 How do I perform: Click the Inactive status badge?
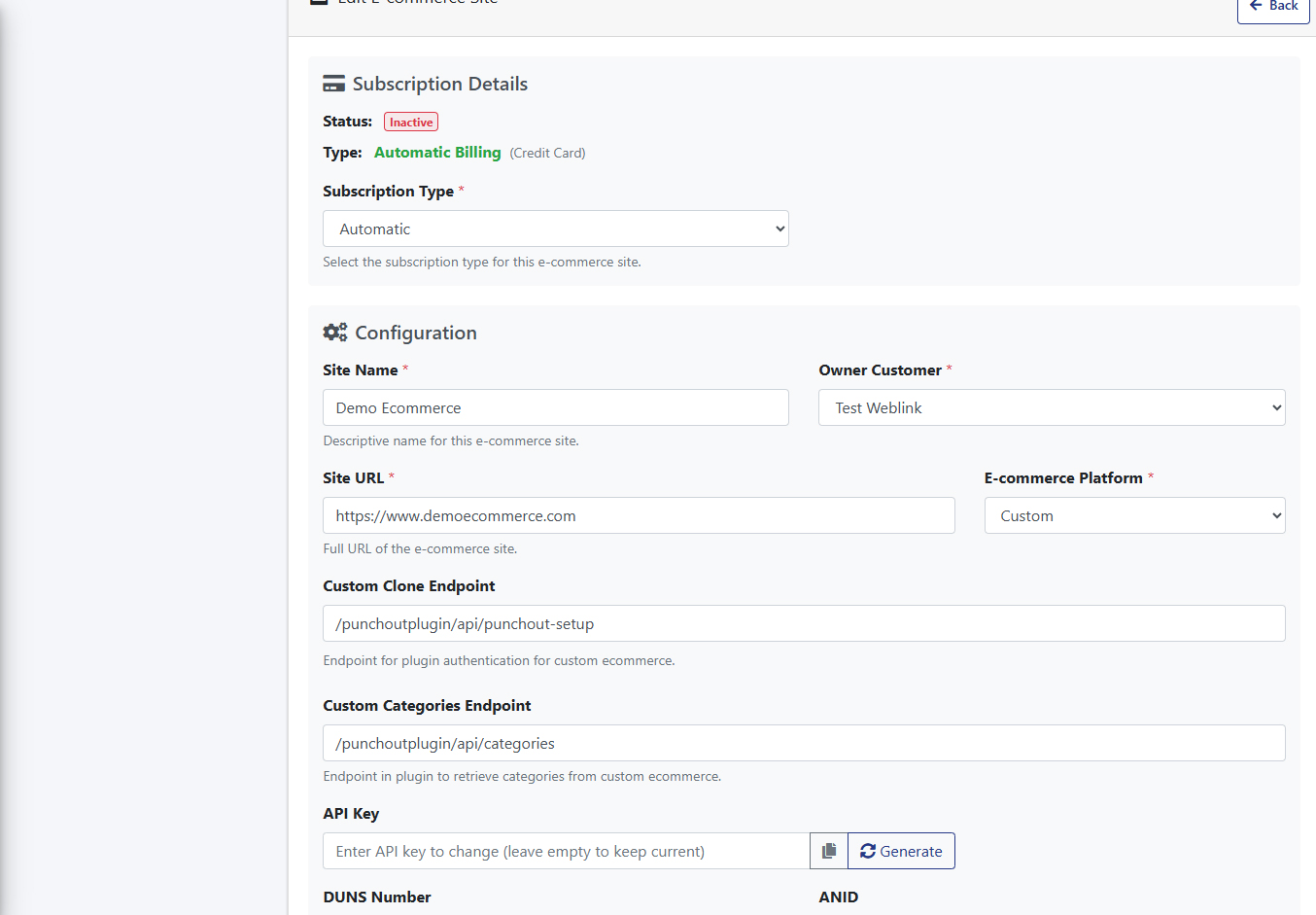pyautogui.click(x=411, y=122)
